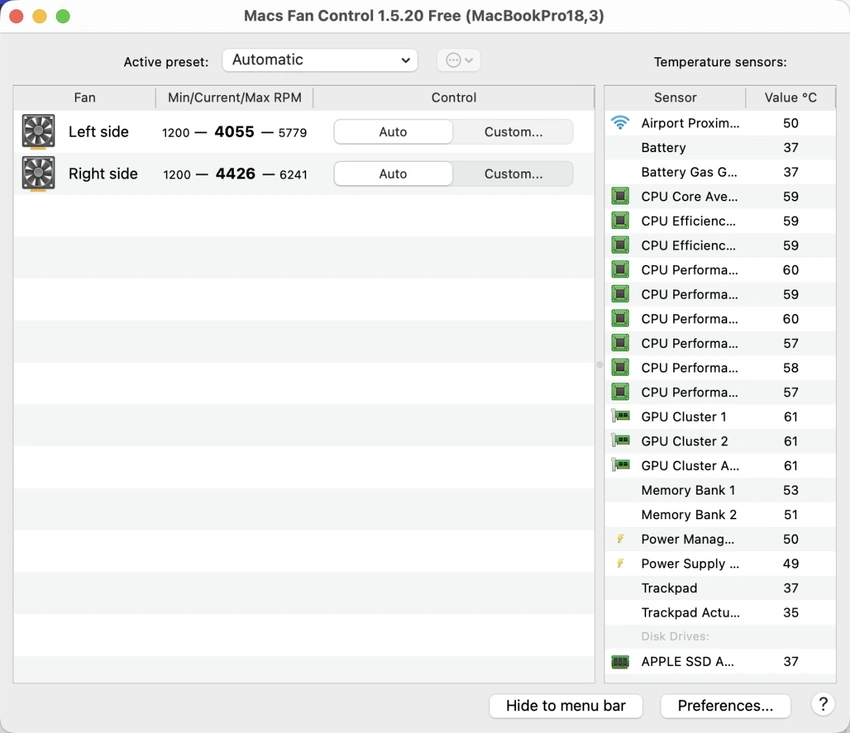850x733 pixels.
Task: Open the preset options ellipsis menu
Action: 459,60
